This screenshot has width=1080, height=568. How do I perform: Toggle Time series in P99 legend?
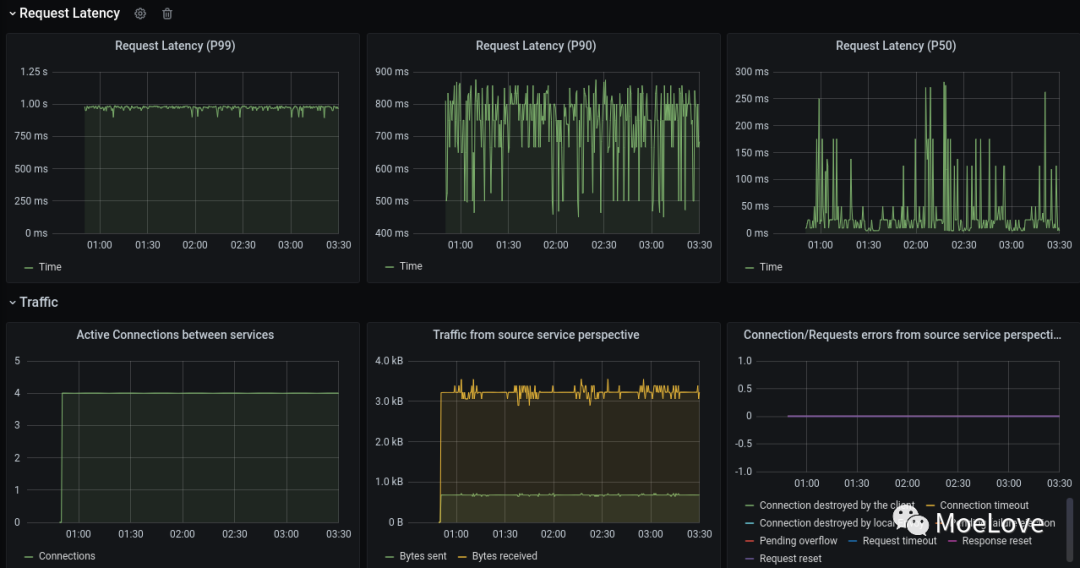[x=49, y=267]
